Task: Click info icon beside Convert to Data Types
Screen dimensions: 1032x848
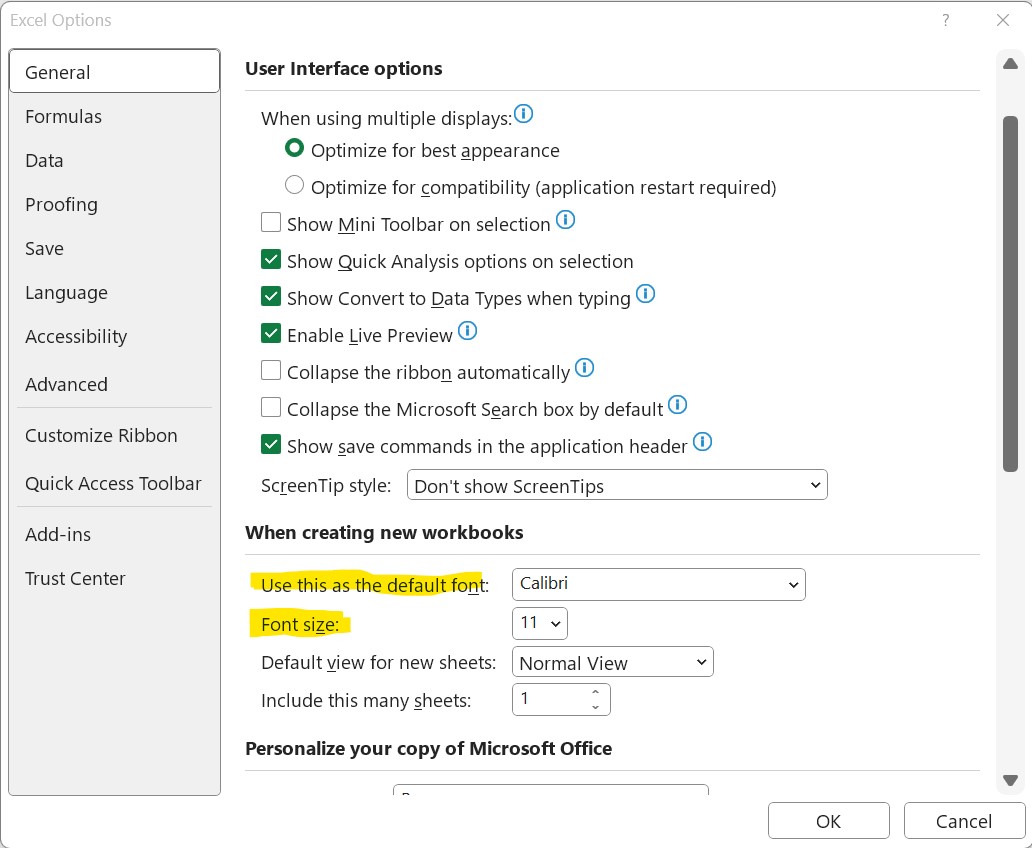Action: (645, 294)
